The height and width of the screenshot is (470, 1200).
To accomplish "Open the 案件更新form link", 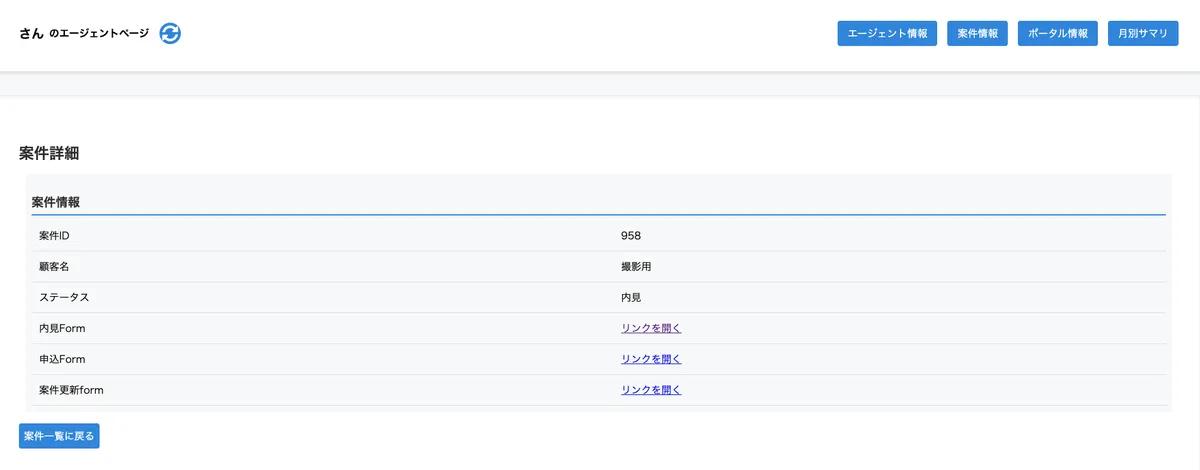I will 651,390.
